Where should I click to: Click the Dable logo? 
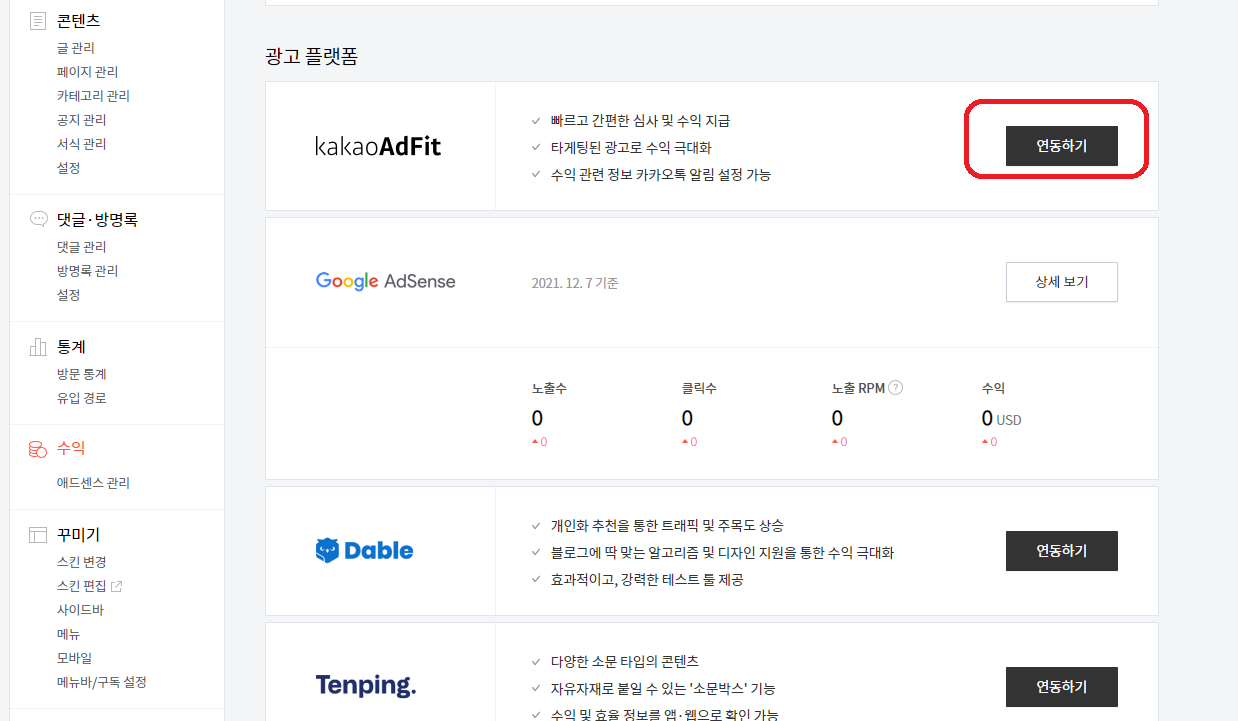364,550
